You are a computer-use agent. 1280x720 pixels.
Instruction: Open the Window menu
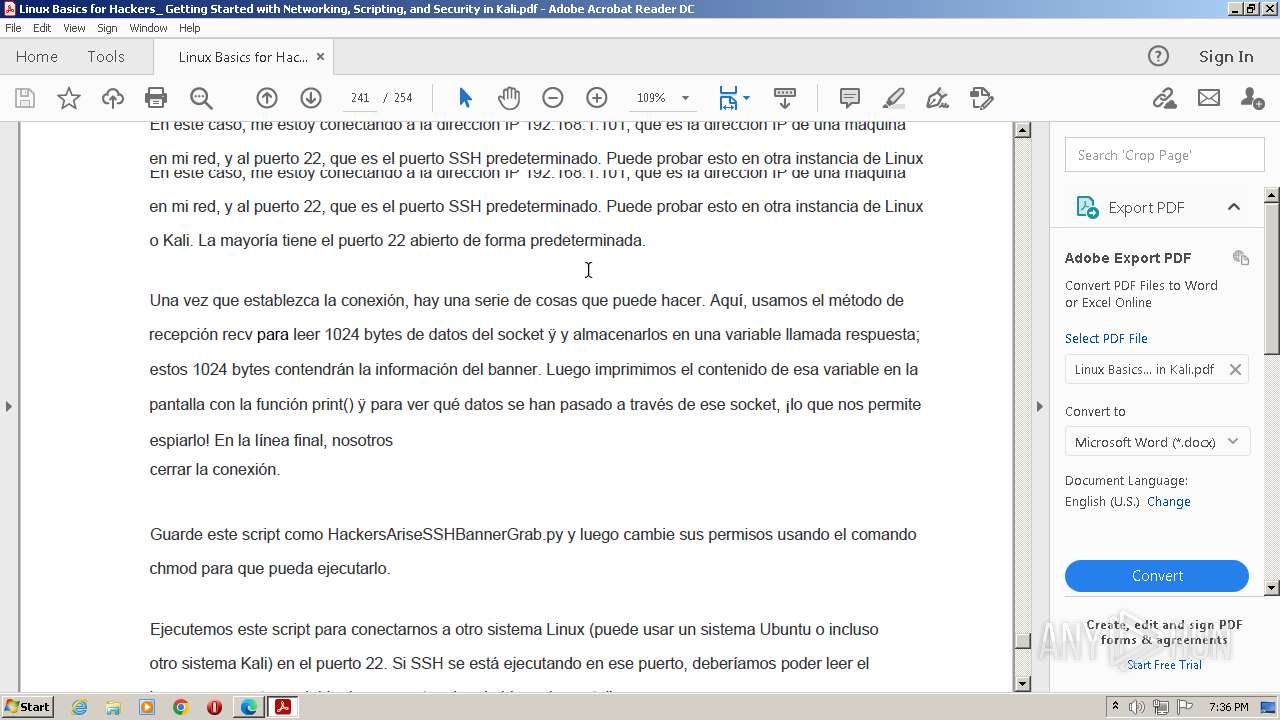pyautogui.click(x=148, y=28)
